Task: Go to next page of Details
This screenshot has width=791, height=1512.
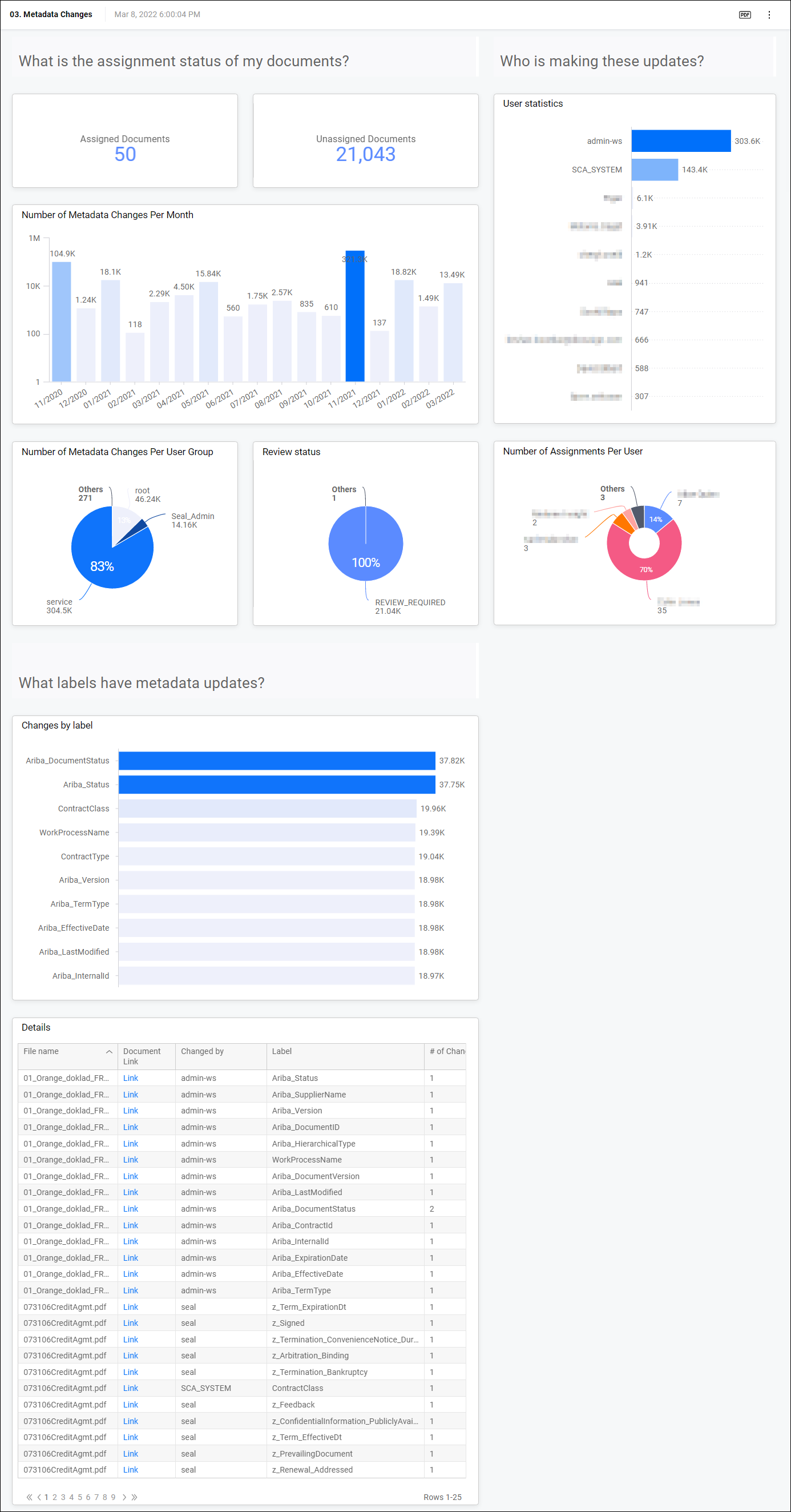Action: 124,1497
